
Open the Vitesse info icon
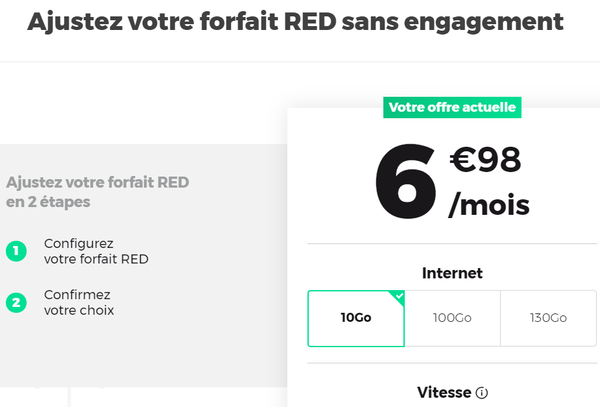(x=482, y=393)
